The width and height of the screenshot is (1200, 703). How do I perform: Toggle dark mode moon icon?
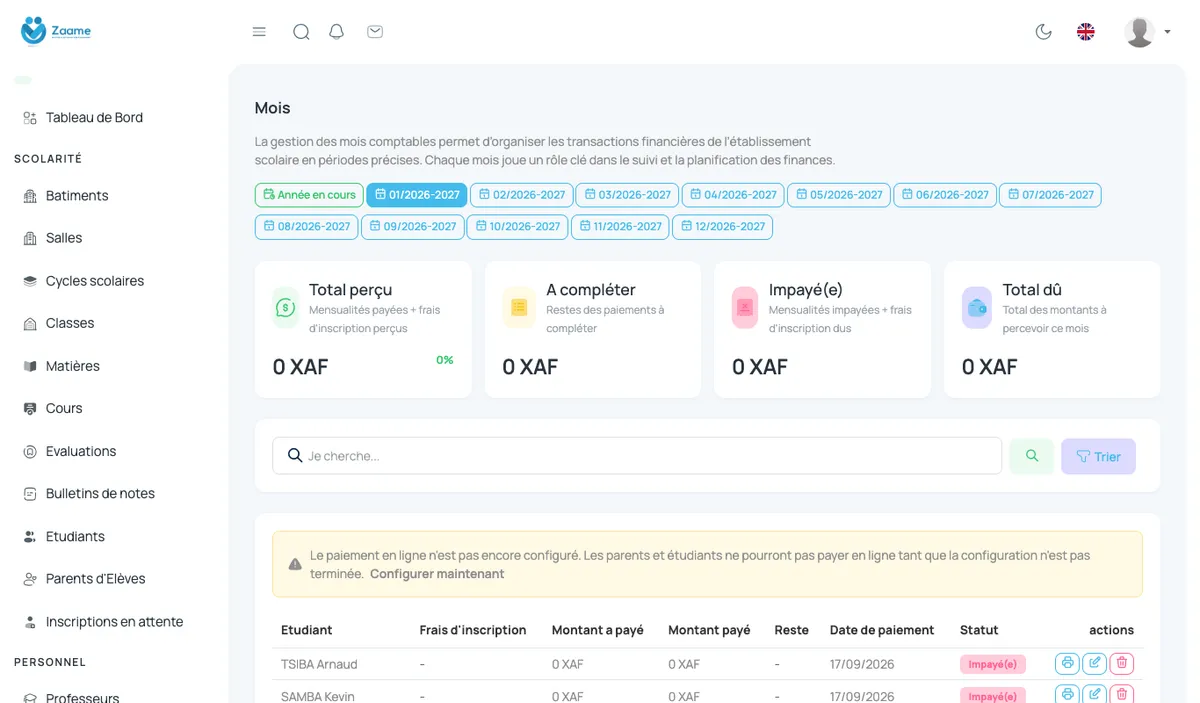(x=1043, y=32)
